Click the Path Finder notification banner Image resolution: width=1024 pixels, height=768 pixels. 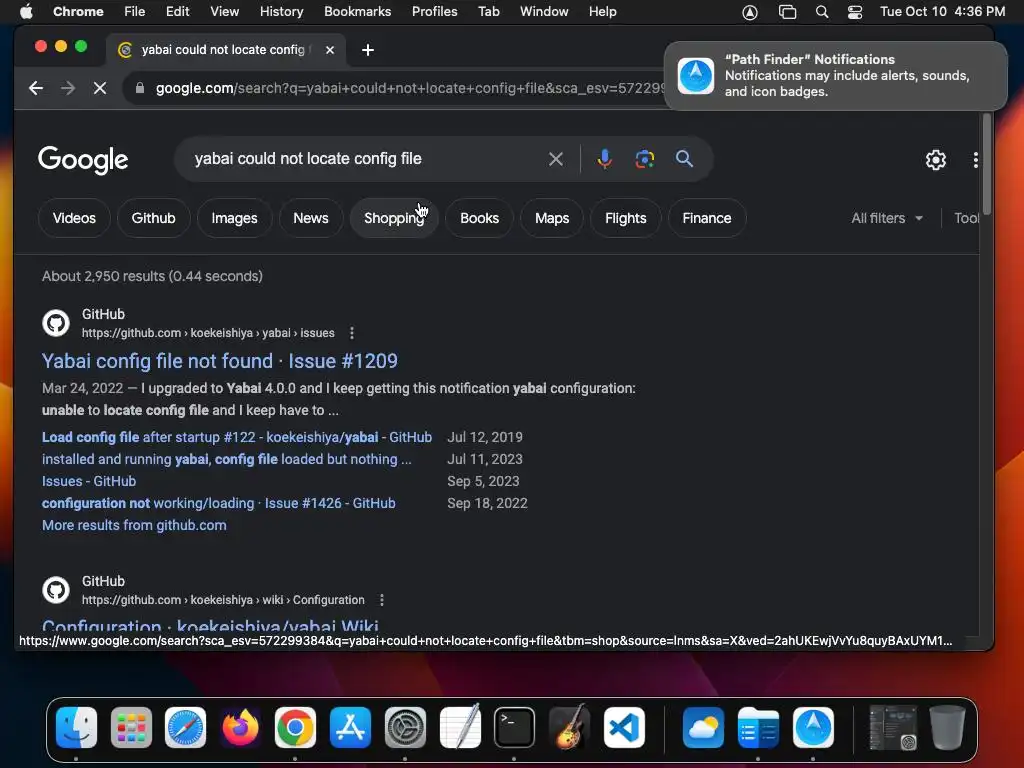coord(835,76)
